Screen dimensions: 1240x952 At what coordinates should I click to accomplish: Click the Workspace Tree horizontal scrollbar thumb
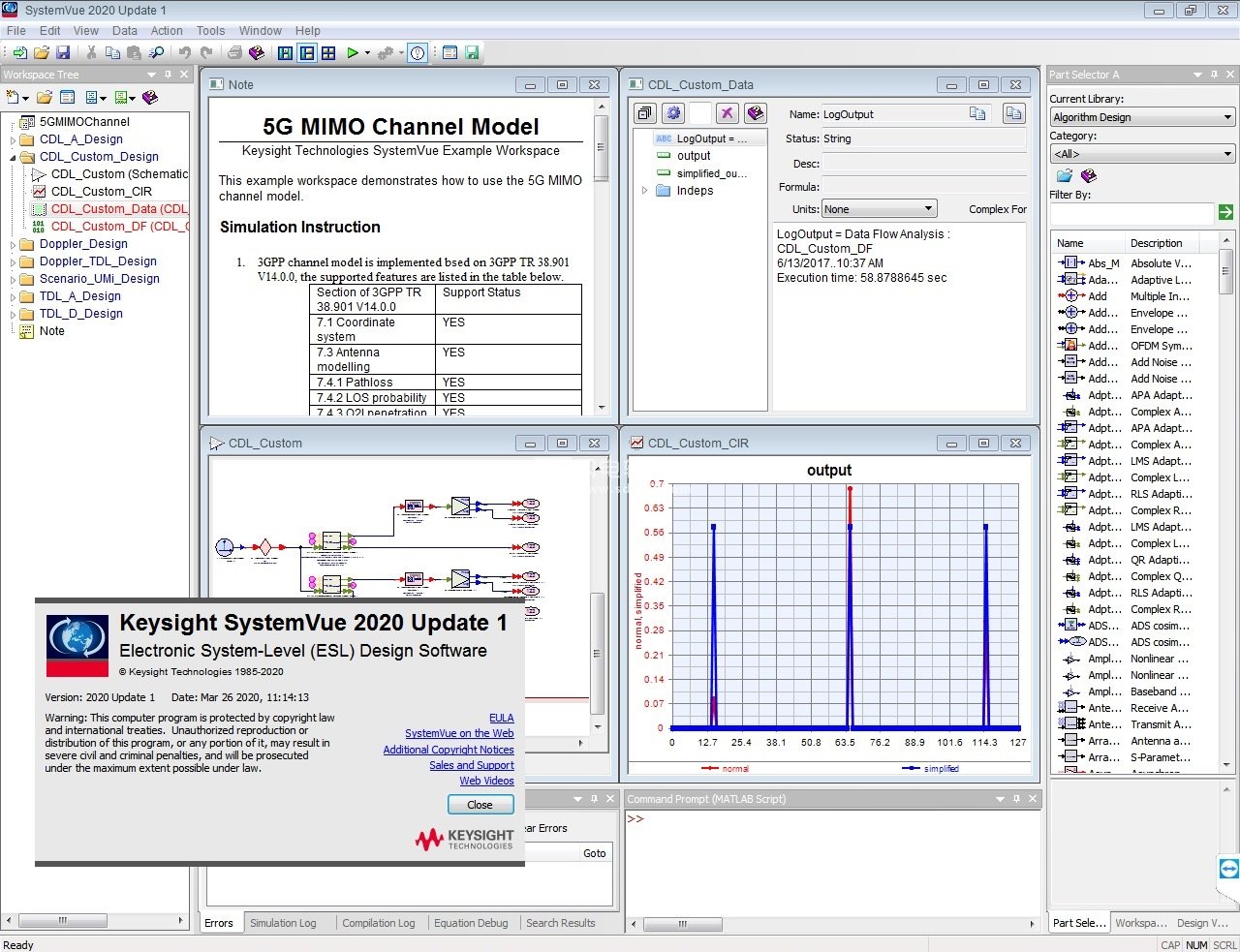click(x=63, y=921)
